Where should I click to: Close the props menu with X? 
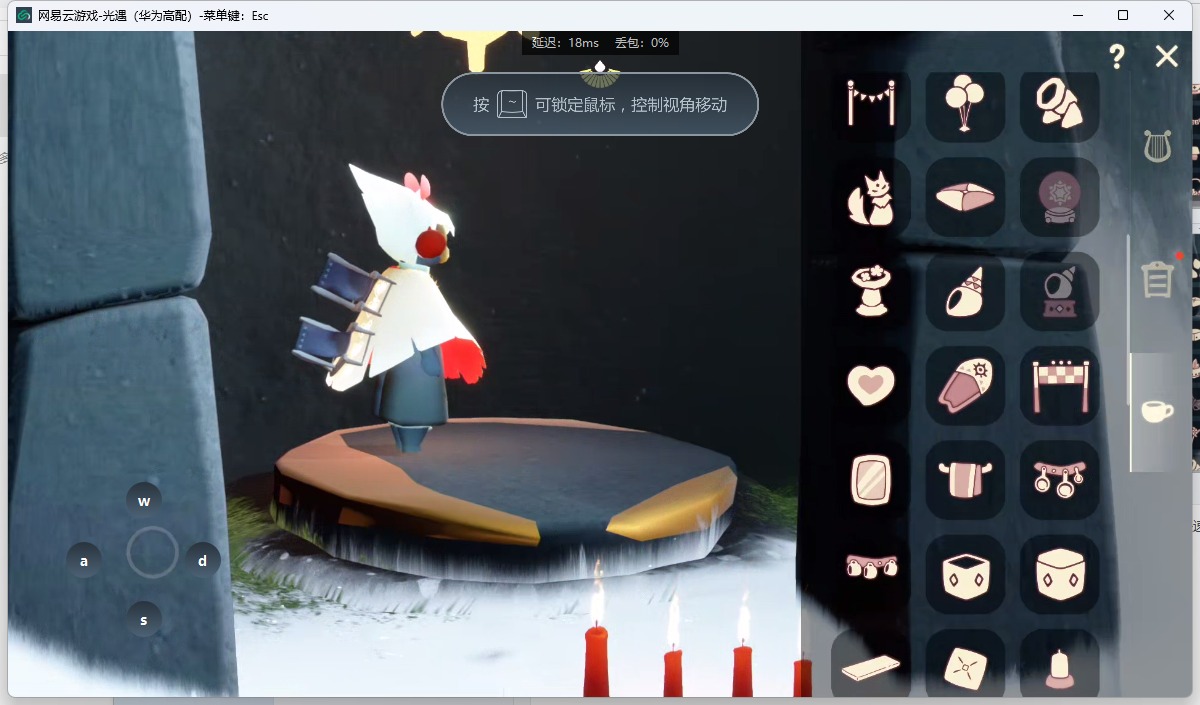click(x=1166, y=57)
